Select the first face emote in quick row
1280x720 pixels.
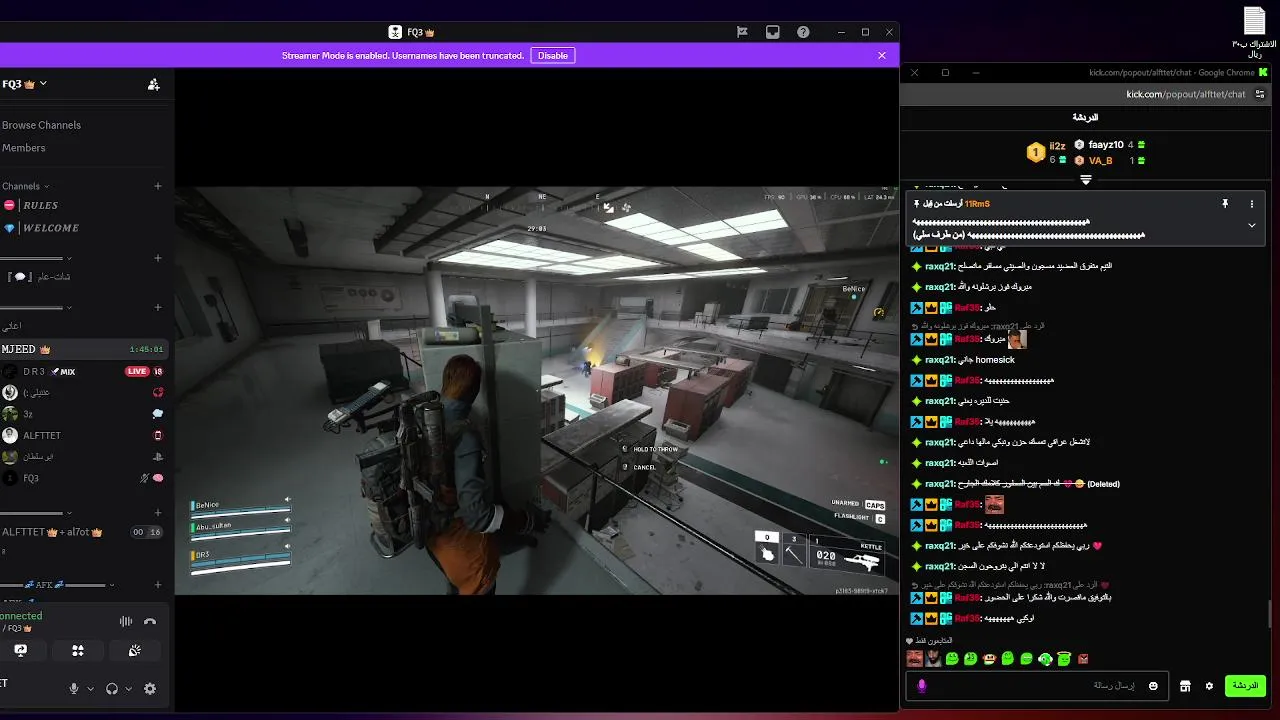914,659
